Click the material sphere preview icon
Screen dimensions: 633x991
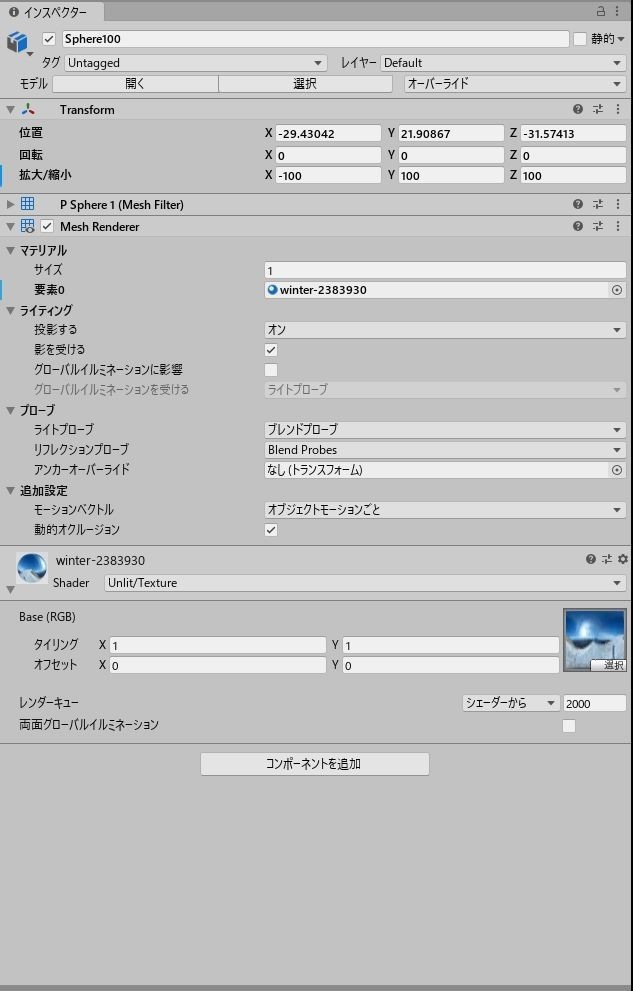pos(32,568)
